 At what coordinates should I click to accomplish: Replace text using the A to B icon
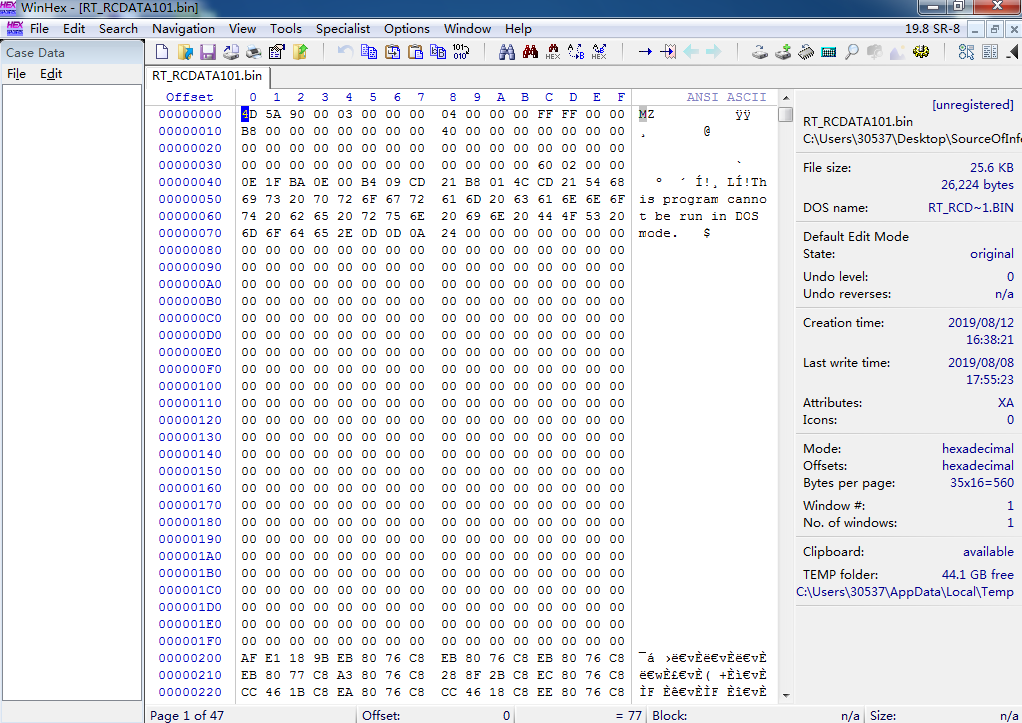click(x=576, y=52)
